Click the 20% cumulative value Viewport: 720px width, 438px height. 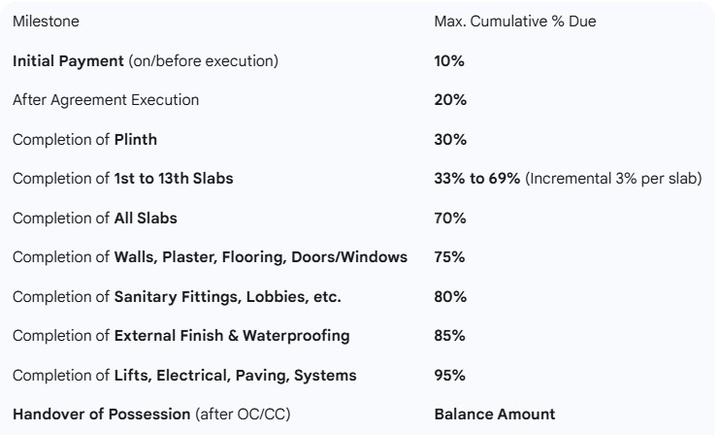450,100
